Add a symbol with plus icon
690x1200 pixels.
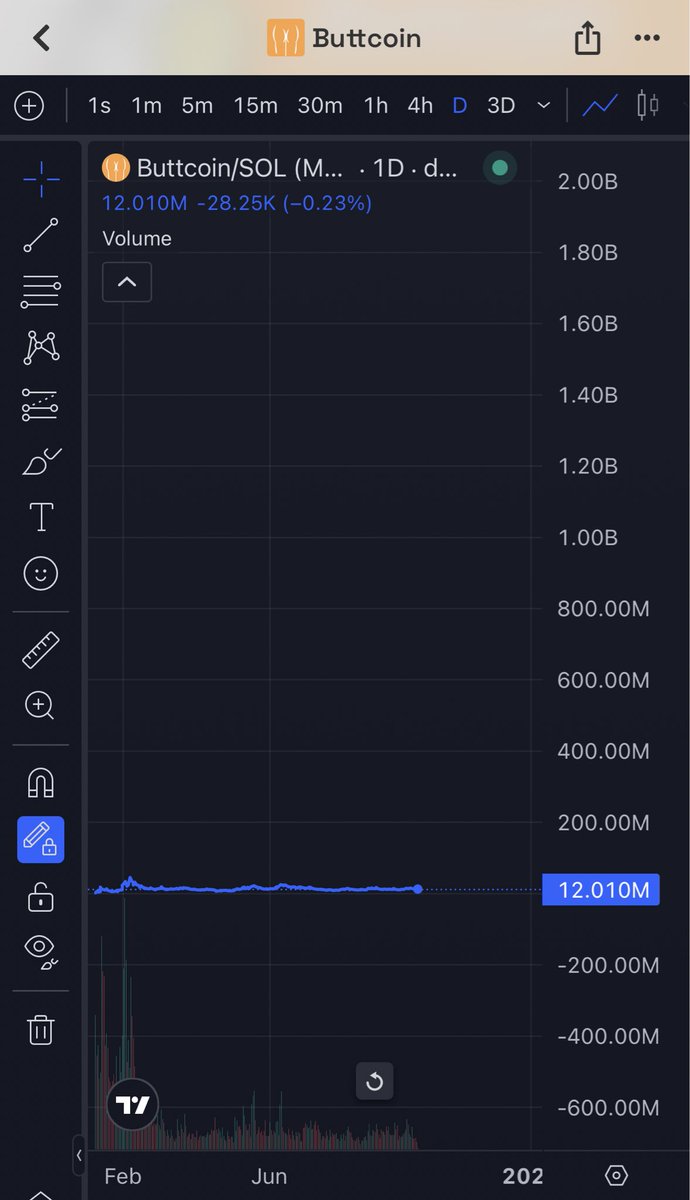click(x=29, y=105)
